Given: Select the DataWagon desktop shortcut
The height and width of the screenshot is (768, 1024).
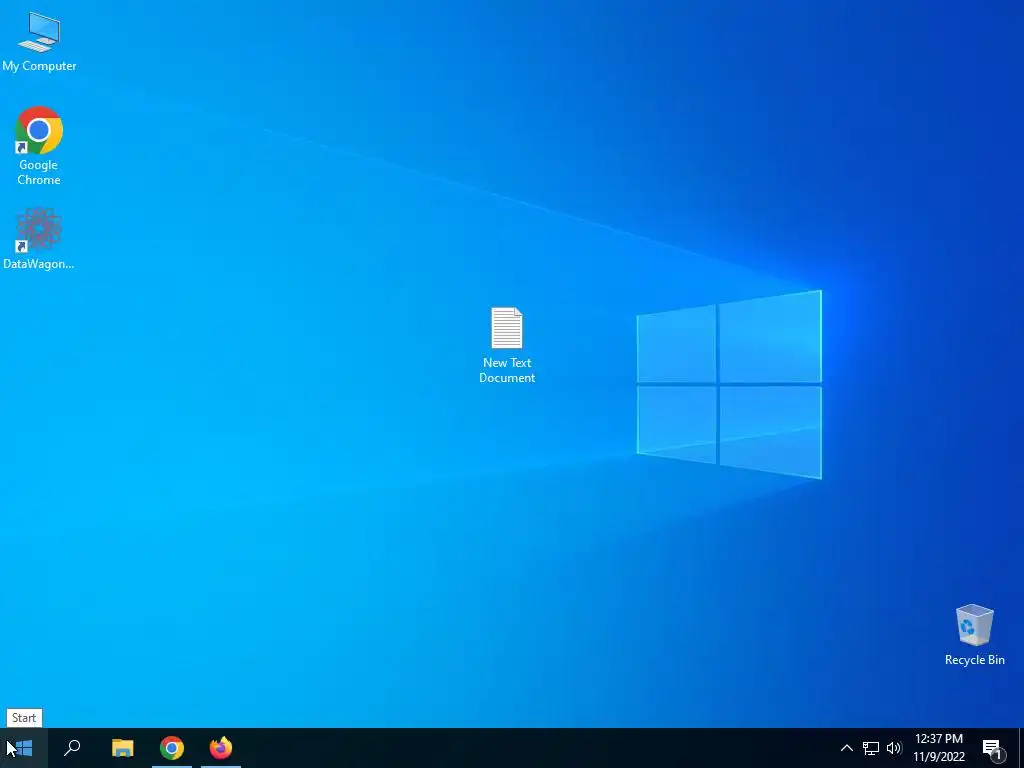Looking at the screenshot, I should (x=39, y=238).
